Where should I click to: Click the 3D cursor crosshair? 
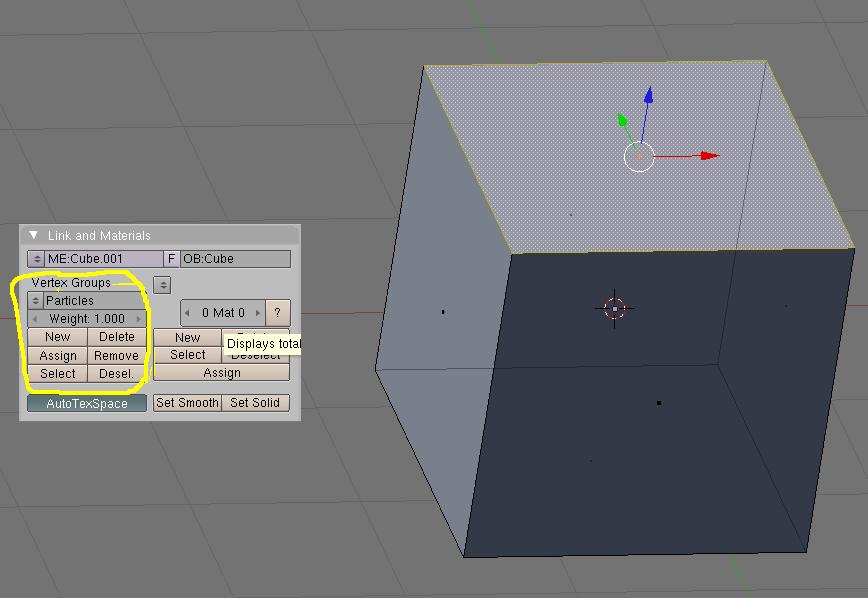point(614,308)
